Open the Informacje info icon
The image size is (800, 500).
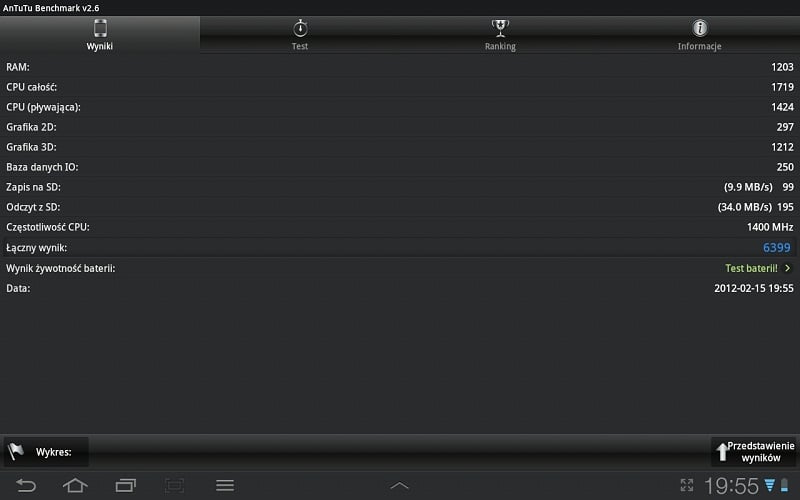[699, 28]
